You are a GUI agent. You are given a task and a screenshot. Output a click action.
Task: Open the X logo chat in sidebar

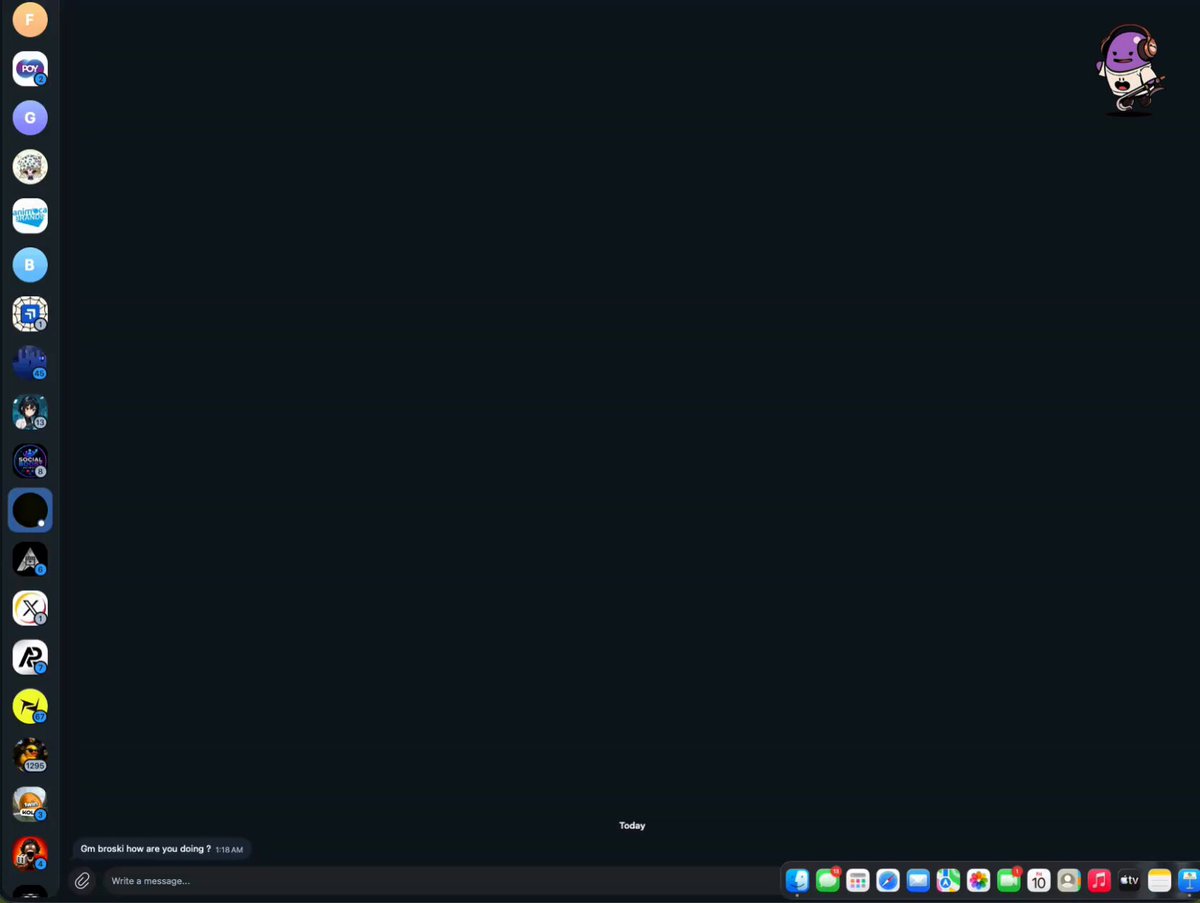(30, 608)
